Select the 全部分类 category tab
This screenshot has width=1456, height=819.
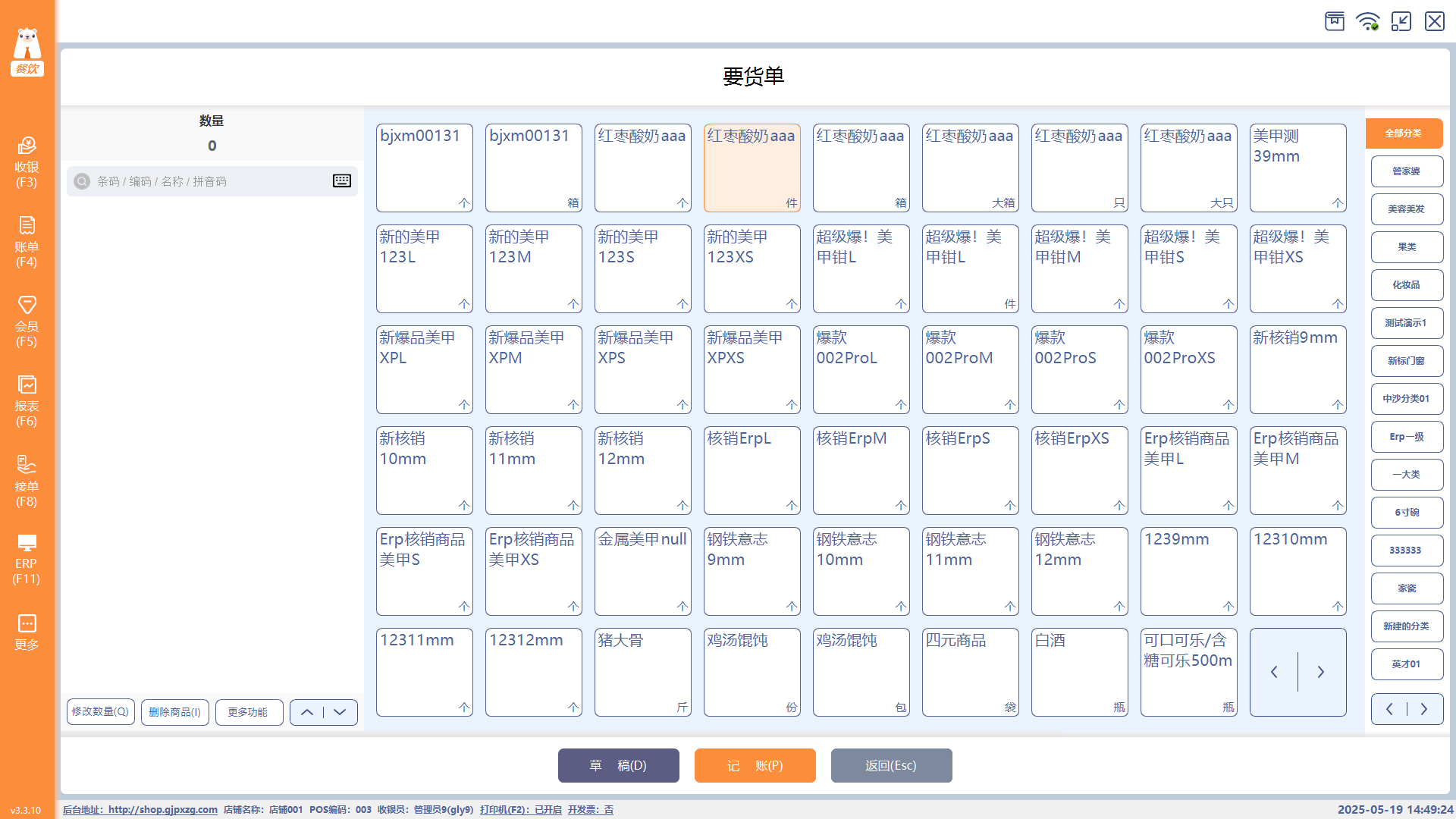pos(1404,133)
